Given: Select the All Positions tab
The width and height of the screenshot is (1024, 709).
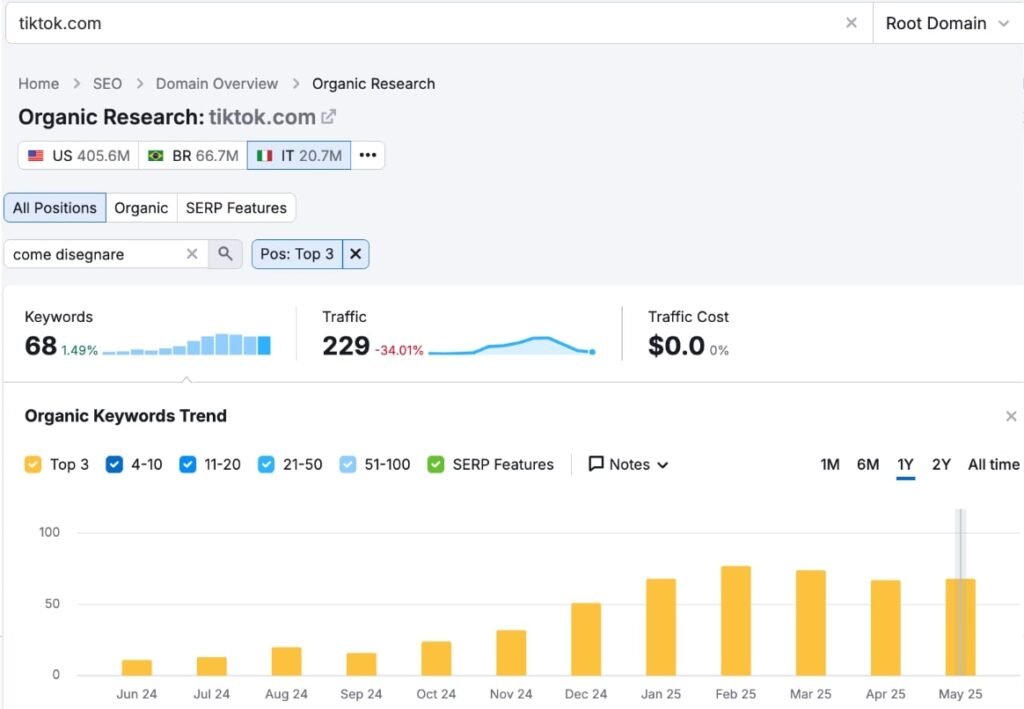Looking at the screenshot, I should [x=55, y=208].
